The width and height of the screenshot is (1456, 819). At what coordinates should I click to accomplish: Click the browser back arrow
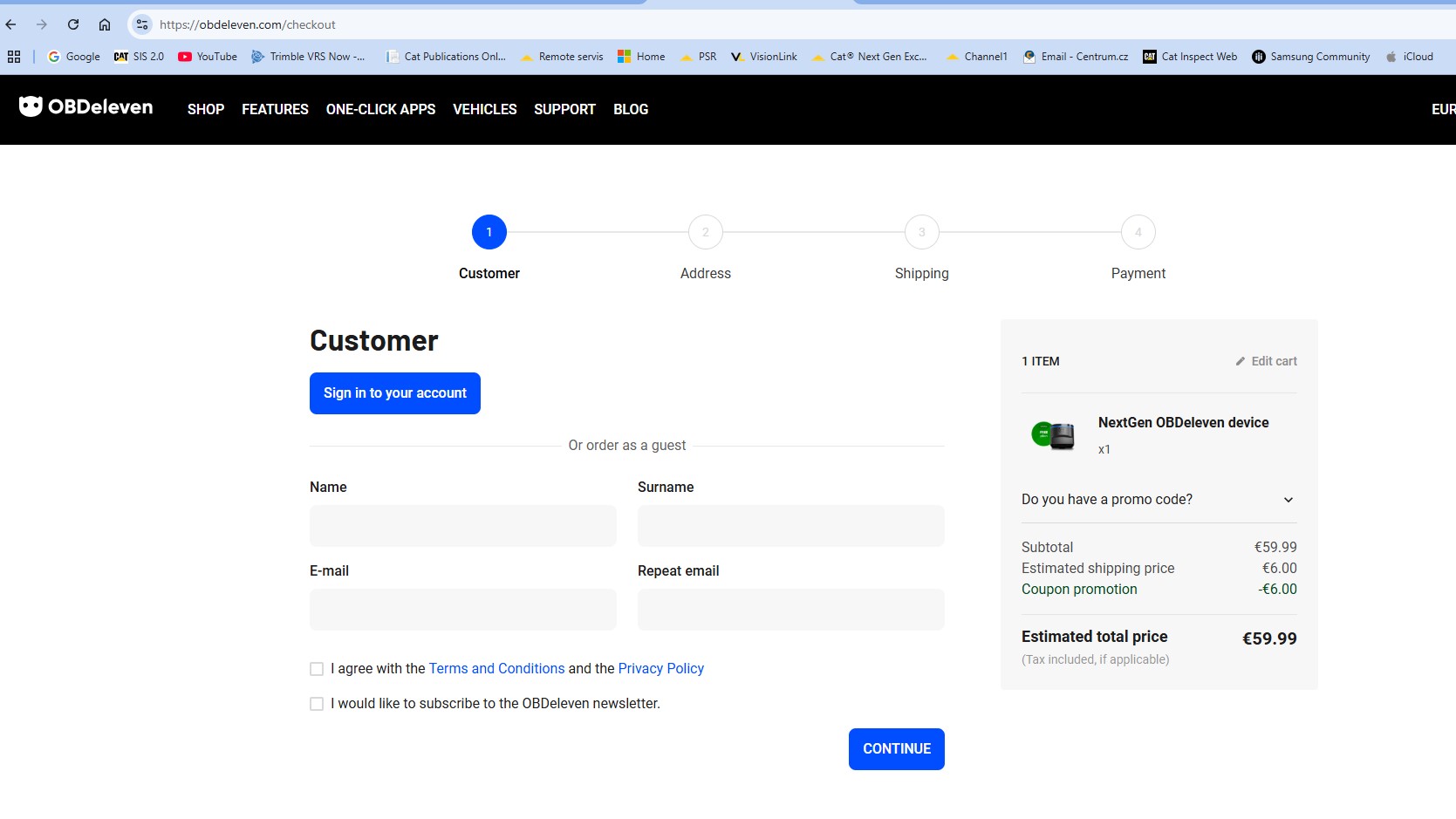[x=10, y=24]
